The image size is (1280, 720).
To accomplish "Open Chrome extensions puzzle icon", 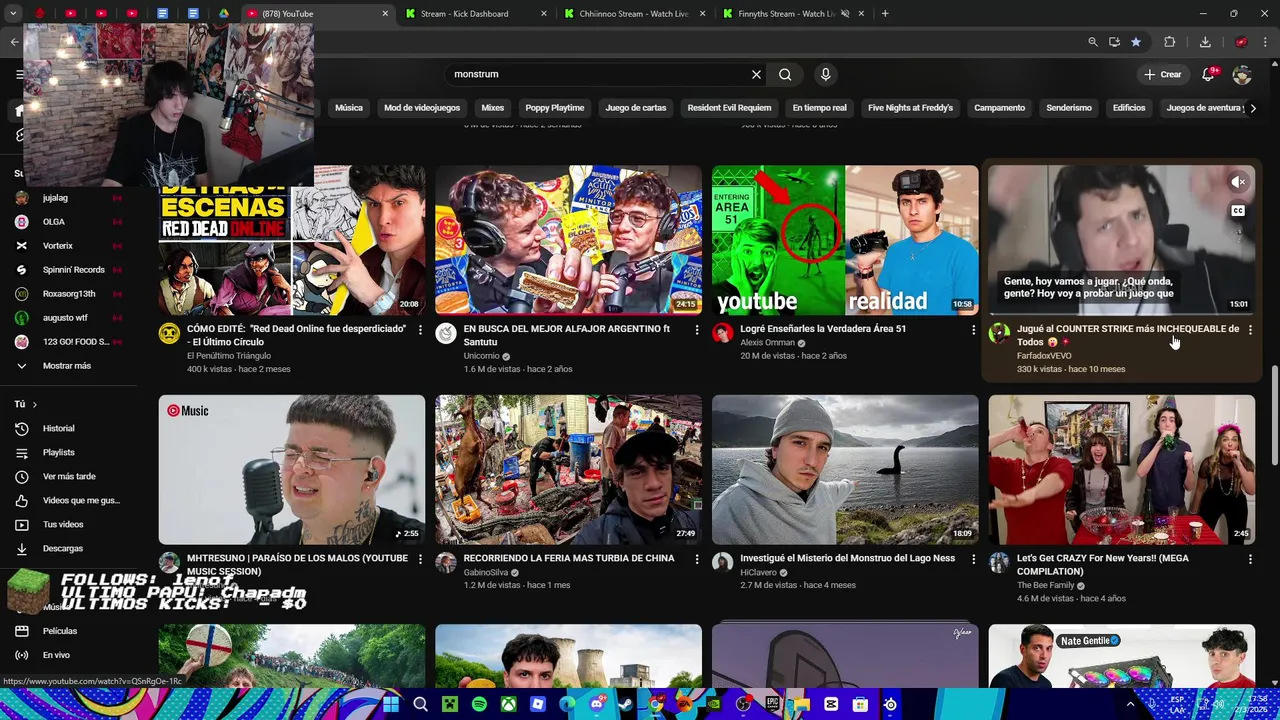I will (1169, 42).
